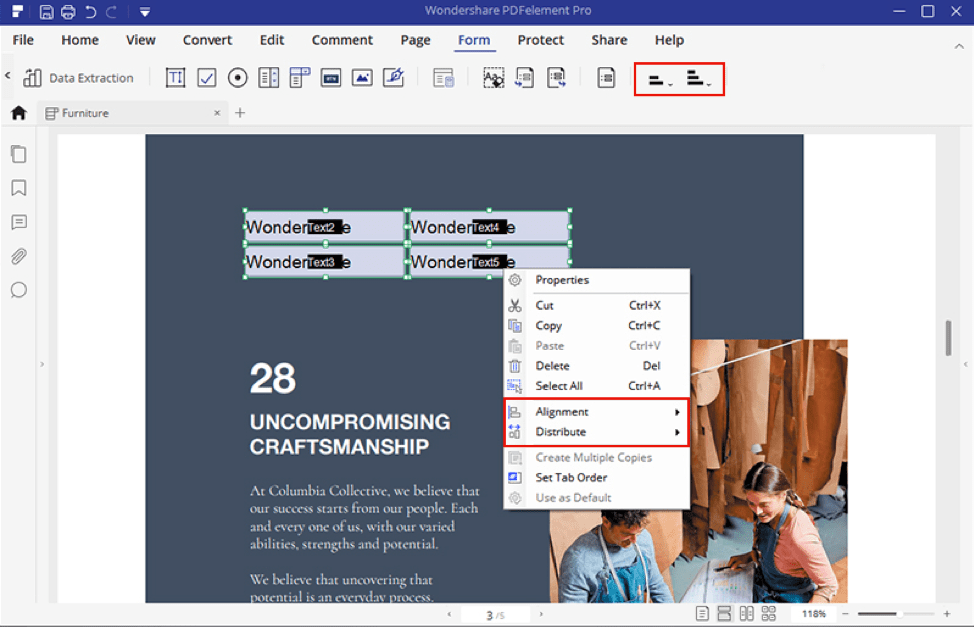The width and height of the screenshot is (974, 627).
Task: Click the page number field
Action: [x=495, y=615]
